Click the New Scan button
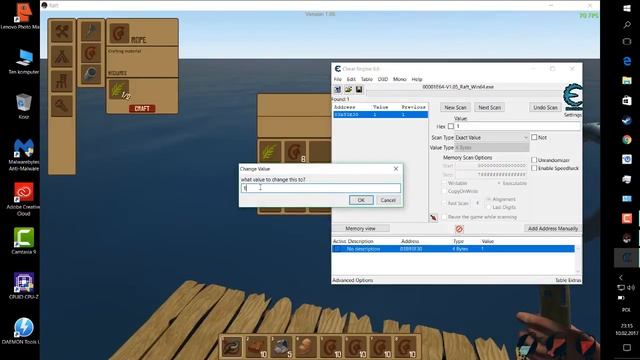This screenshot has height=360, width=640. point(455,107)
